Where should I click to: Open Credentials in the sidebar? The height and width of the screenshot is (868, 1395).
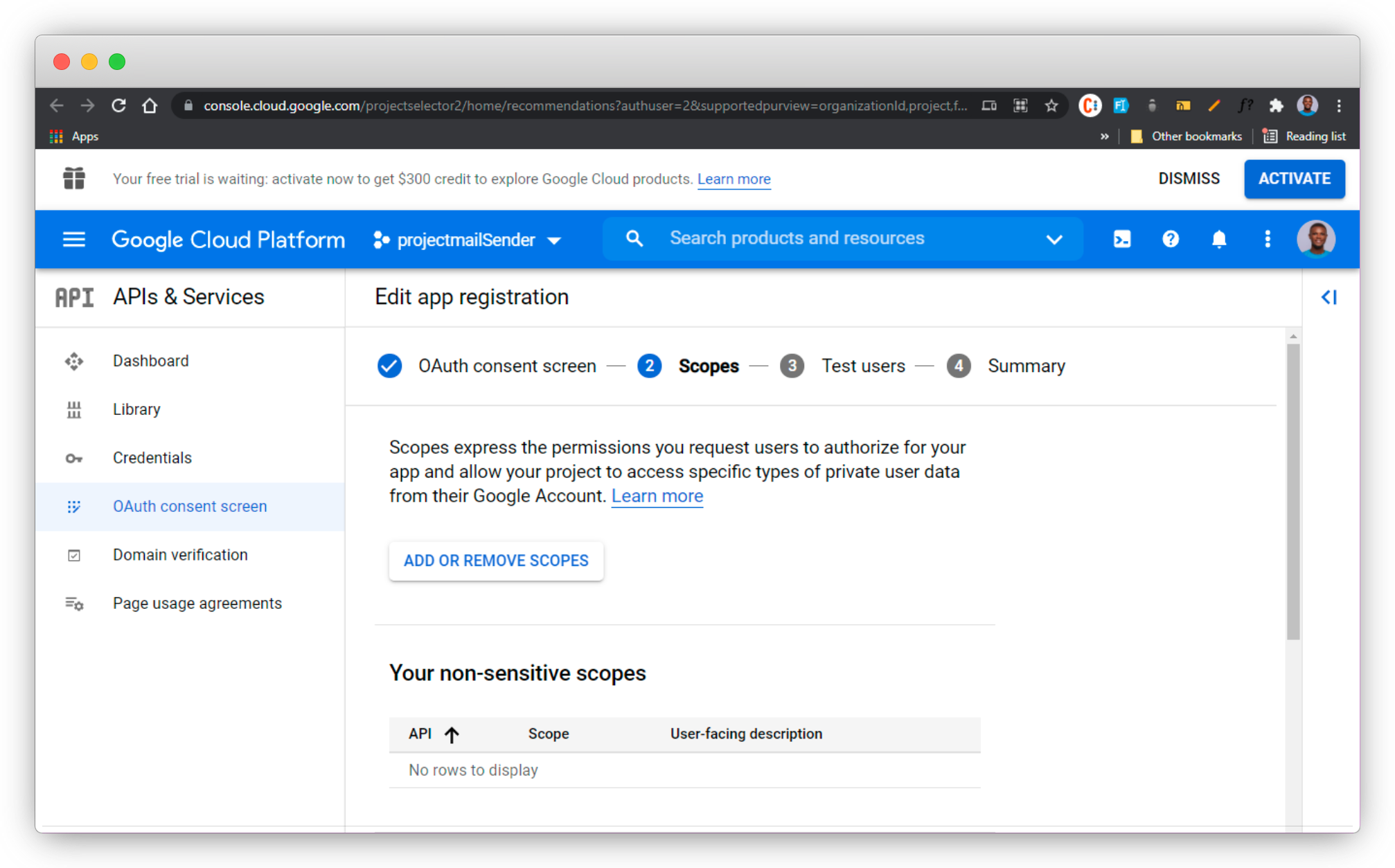coord(190,458)
